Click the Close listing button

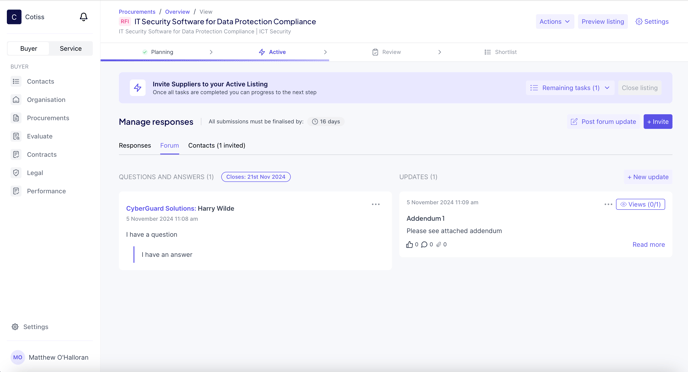pos(639,88)
